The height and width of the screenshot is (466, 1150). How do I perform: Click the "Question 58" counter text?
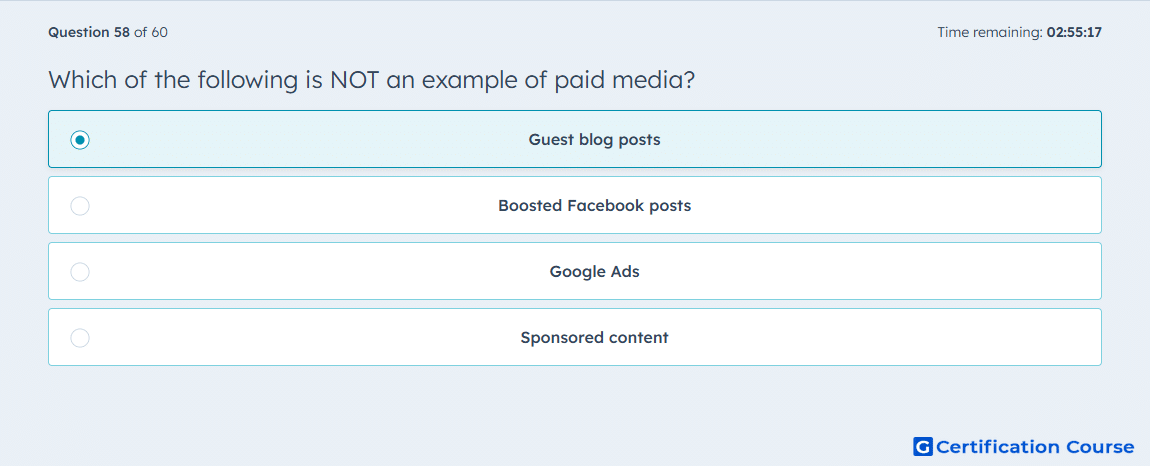[89, 32]
